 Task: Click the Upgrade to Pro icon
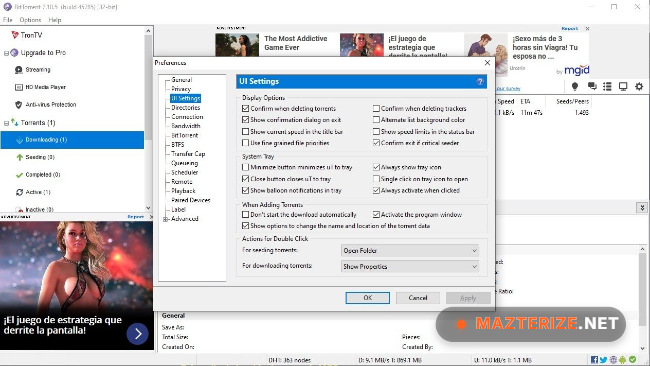point(15,53)
